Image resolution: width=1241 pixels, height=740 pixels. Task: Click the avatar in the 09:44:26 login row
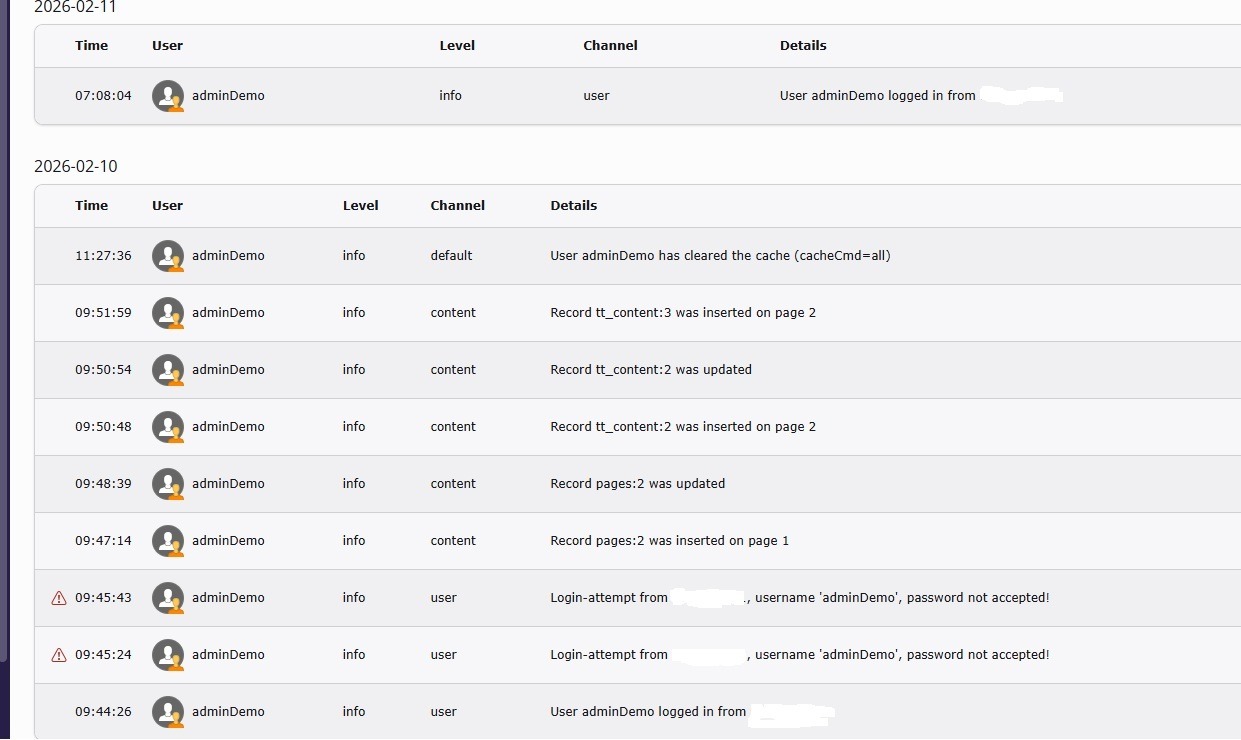(168, 711)
